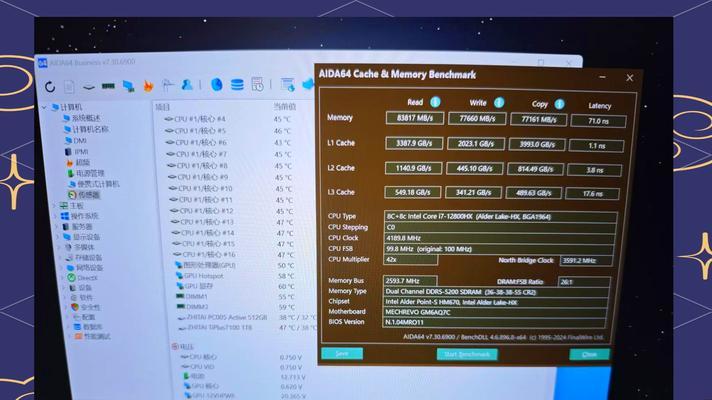Expand the 操作系统 tree node

pyautogui.click(x=56, y=216)
